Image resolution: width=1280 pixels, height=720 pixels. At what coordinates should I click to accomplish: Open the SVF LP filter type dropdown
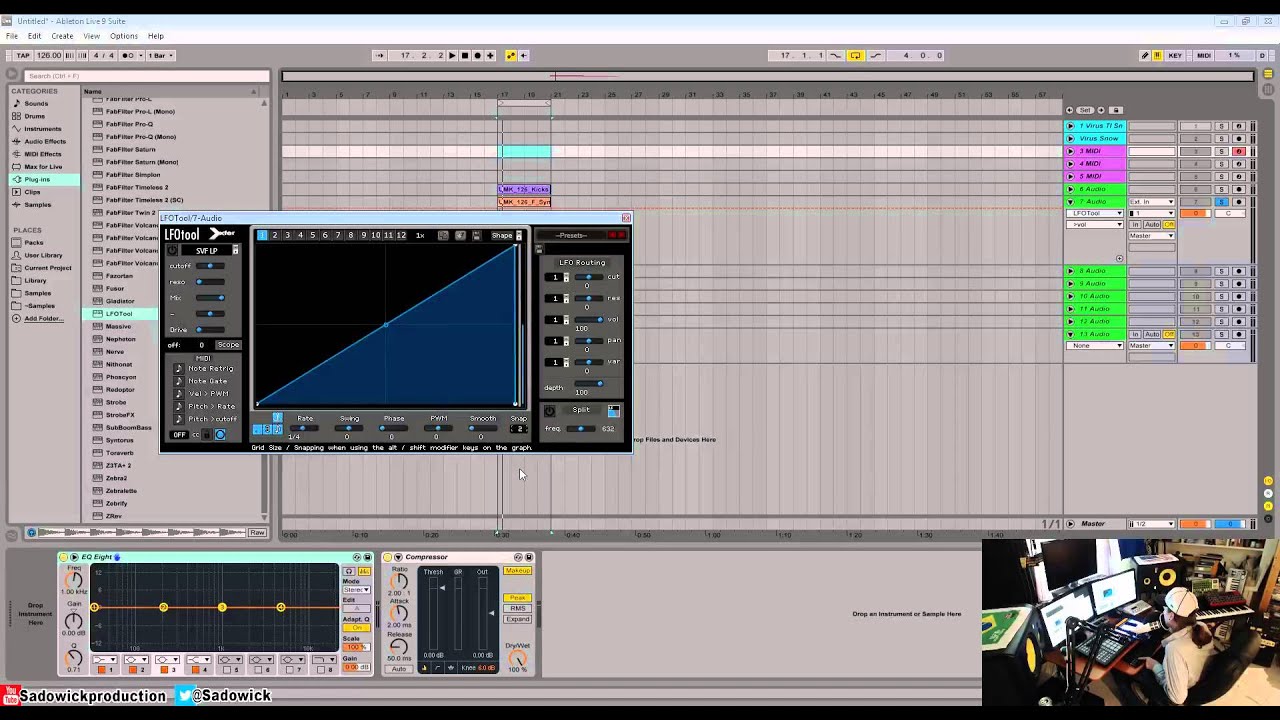click(x=211, y=251)
